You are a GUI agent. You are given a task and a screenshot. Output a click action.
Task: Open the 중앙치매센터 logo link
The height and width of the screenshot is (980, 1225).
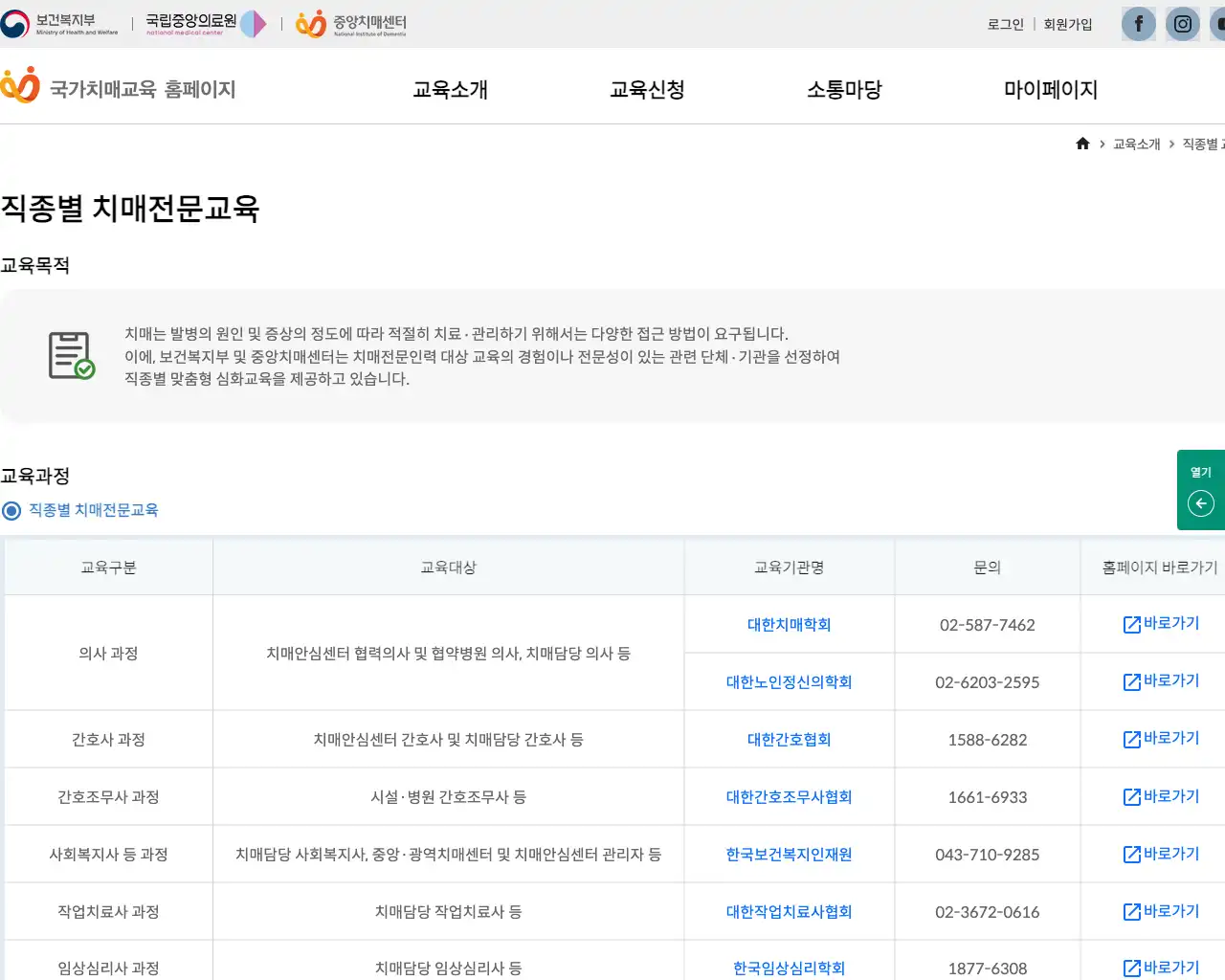[351, 24]
